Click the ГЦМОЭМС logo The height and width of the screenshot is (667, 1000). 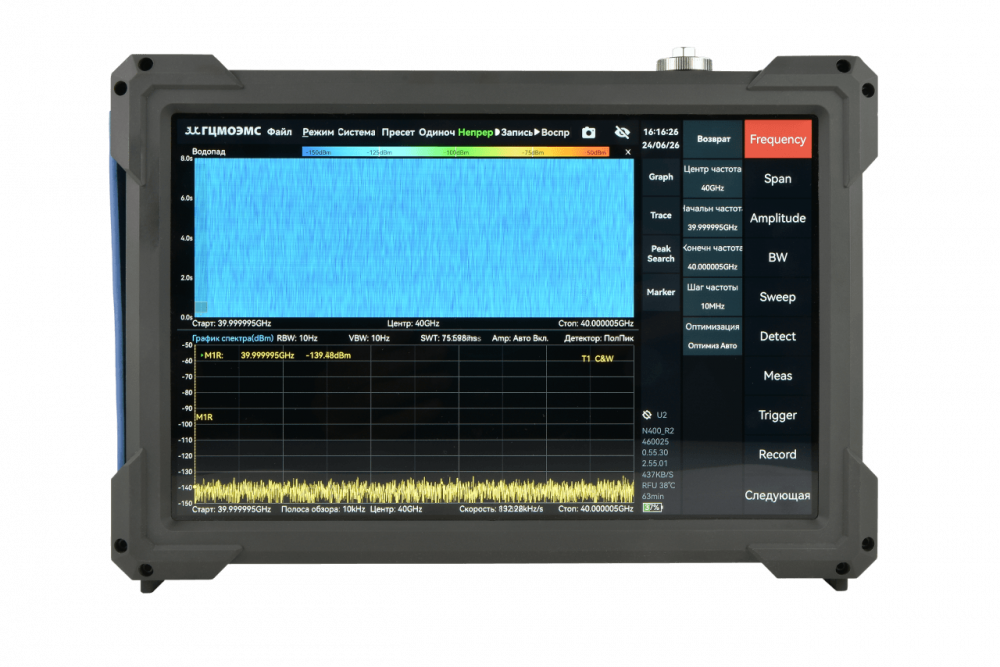[223, 131]
